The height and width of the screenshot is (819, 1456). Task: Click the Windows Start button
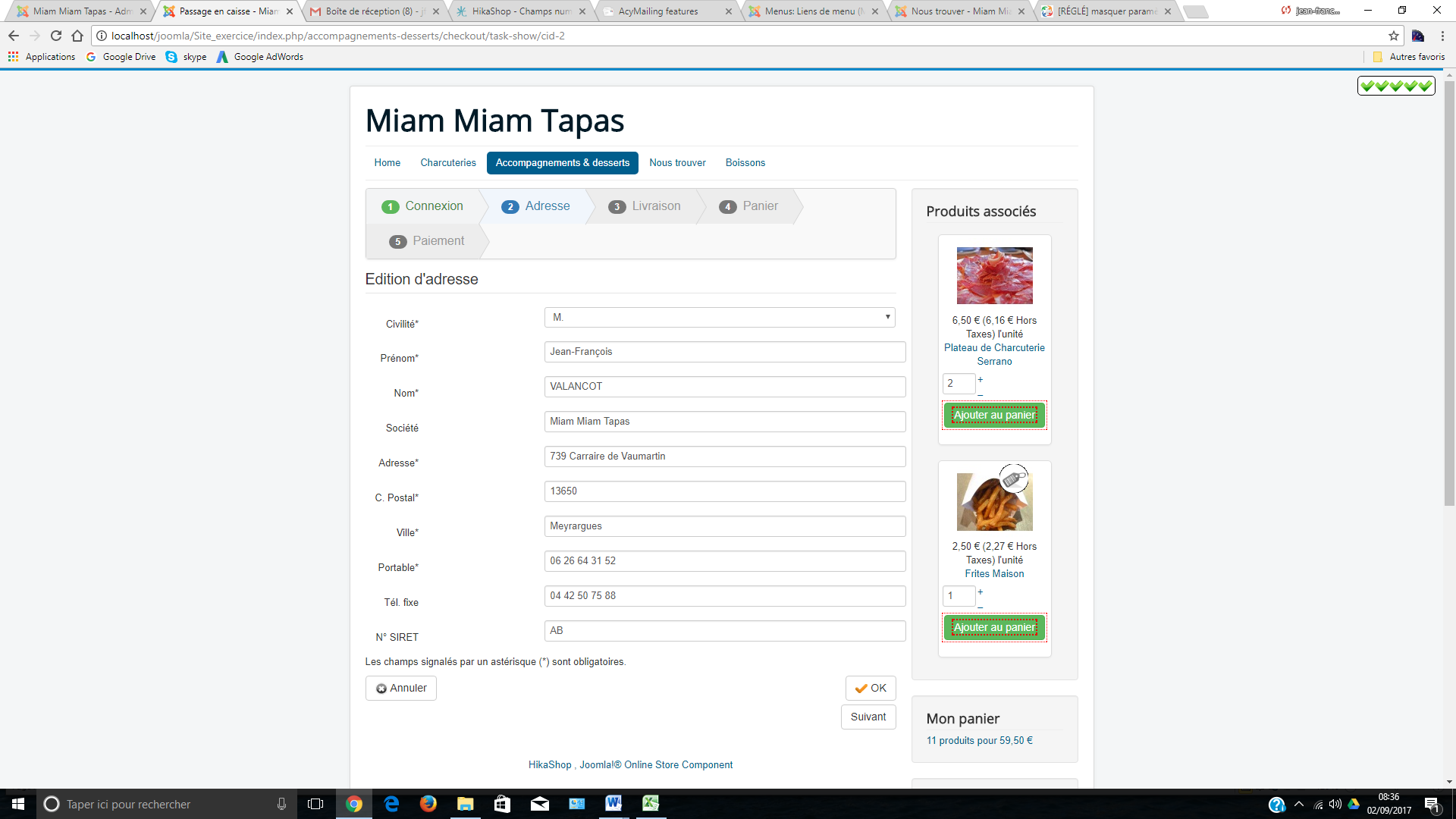click(18, 804)
